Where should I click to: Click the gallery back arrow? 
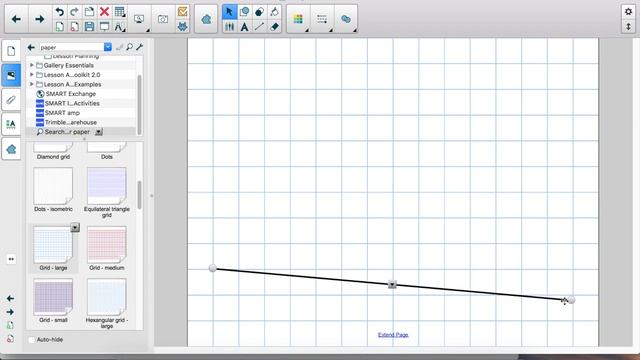point(31,47)
